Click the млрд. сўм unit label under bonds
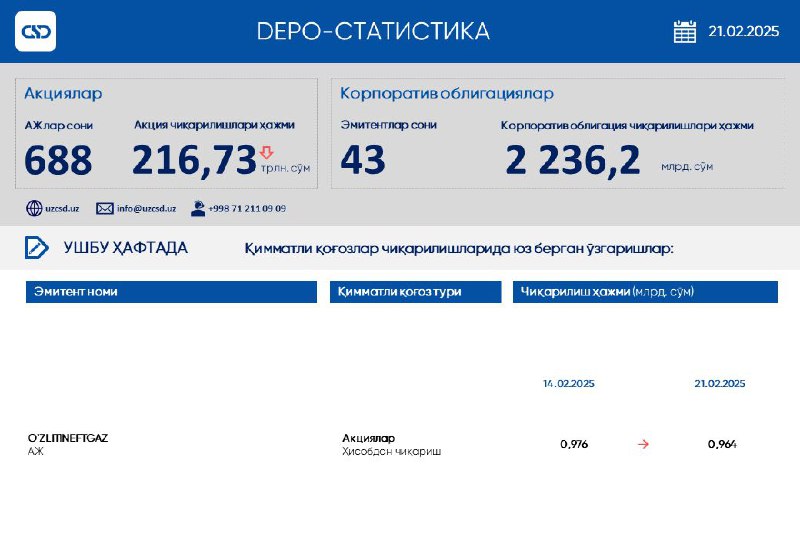The height and width of the screenshot is (554, 800). [x=687, y=166]
